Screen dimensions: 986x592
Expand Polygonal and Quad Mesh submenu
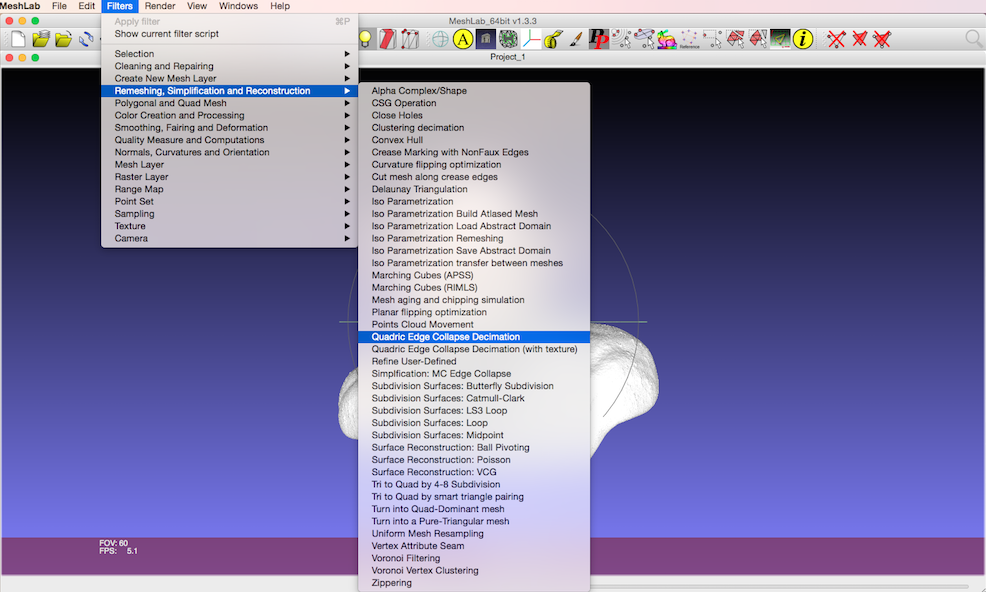(230, 103)
